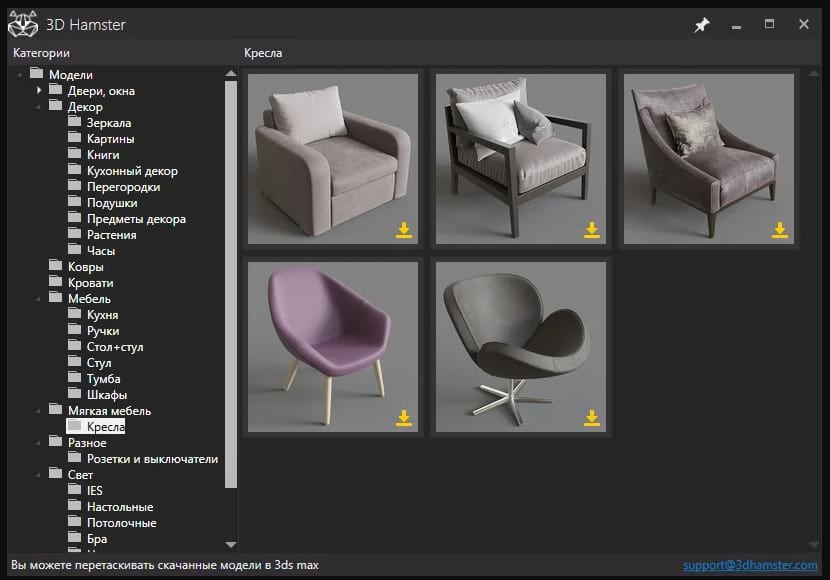Image resolution: width=830 pixels, height=580 pixels.
Task: Download the purple shell chair model
Action: 404,418
